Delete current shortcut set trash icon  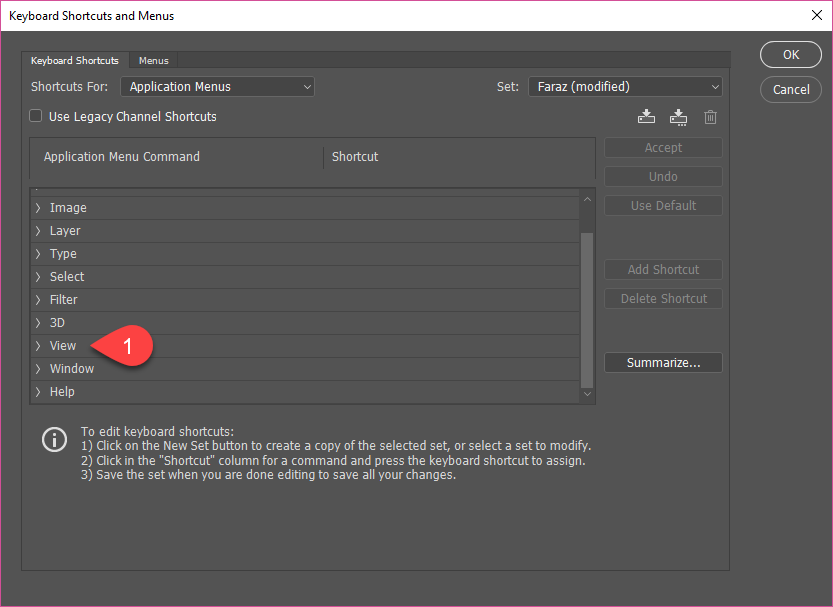click(x=710, y=117)
